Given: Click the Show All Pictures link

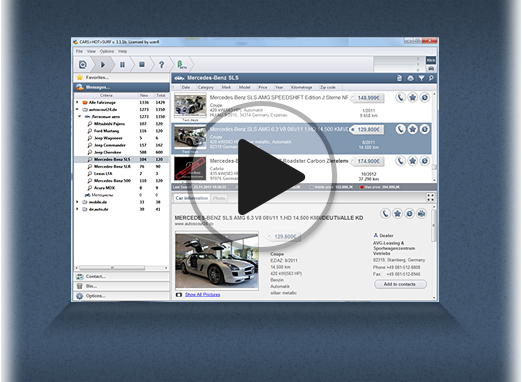Looking at the screenshot, I should point(203,294).
